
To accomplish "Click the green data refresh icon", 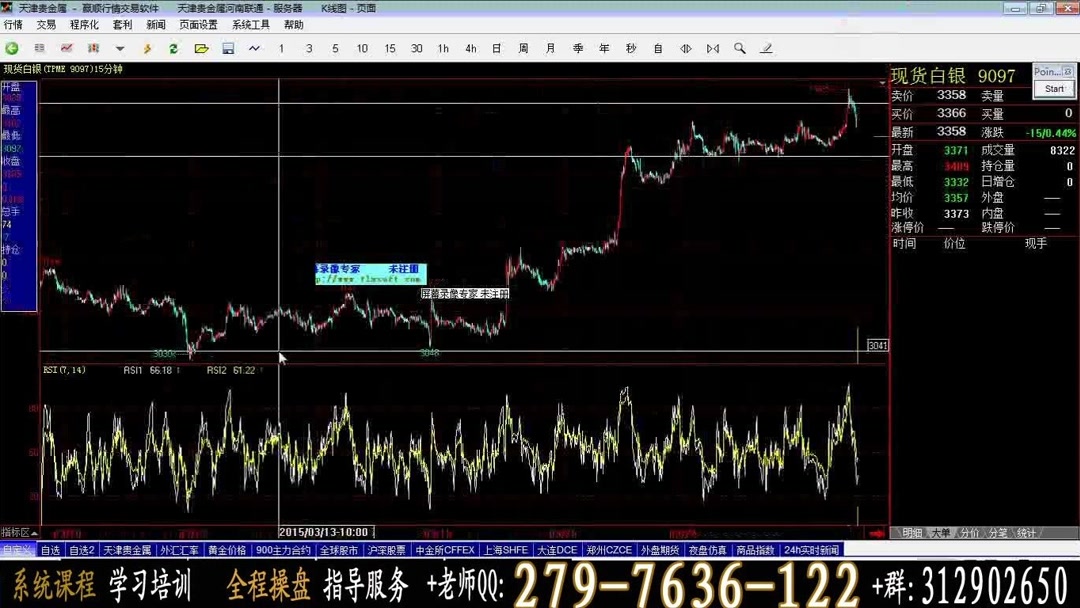I will pyautogui.click(x=174, y=47).
